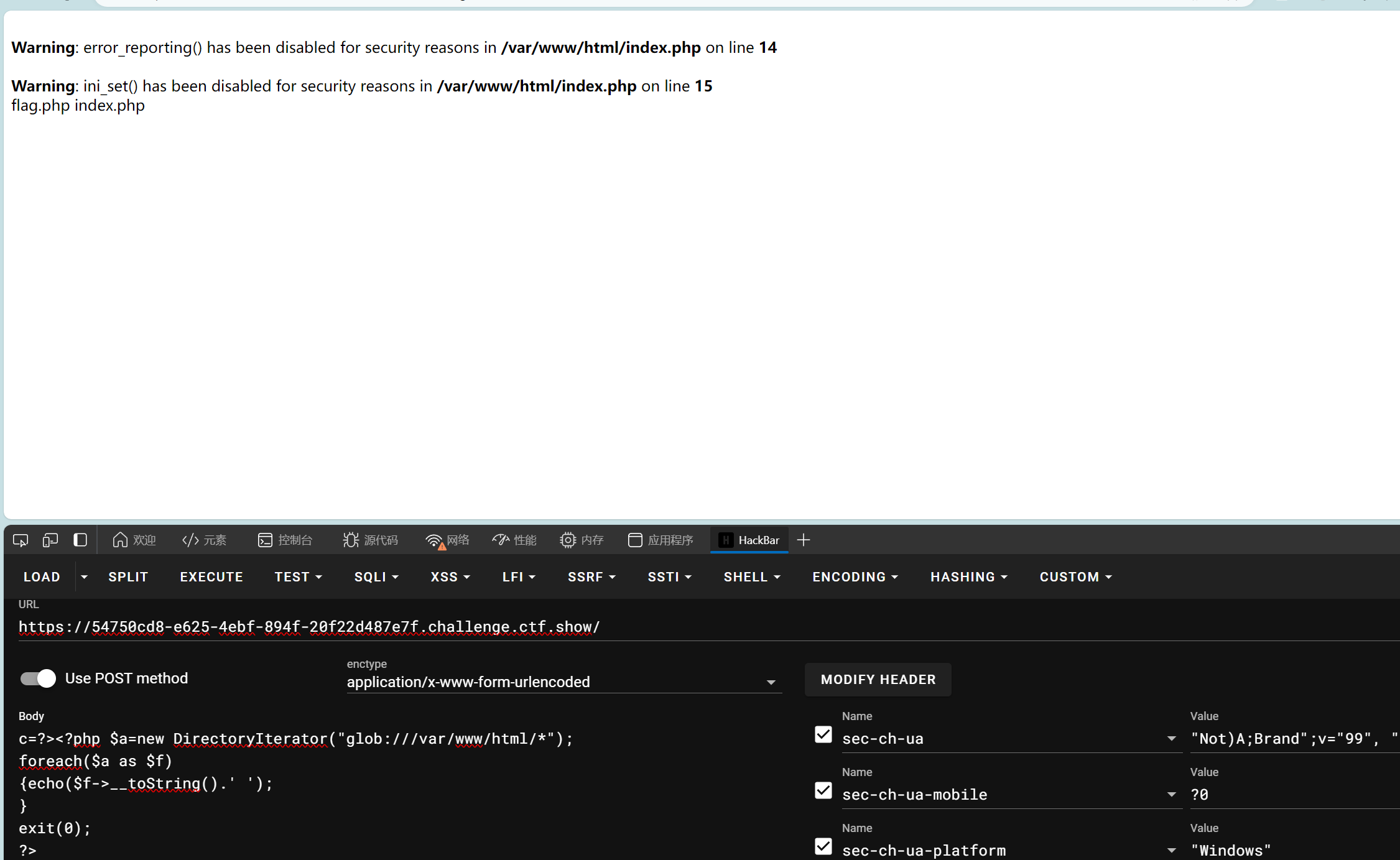
Task: Click the MODIFY HEADER button
Action: [x=878, y=679]
